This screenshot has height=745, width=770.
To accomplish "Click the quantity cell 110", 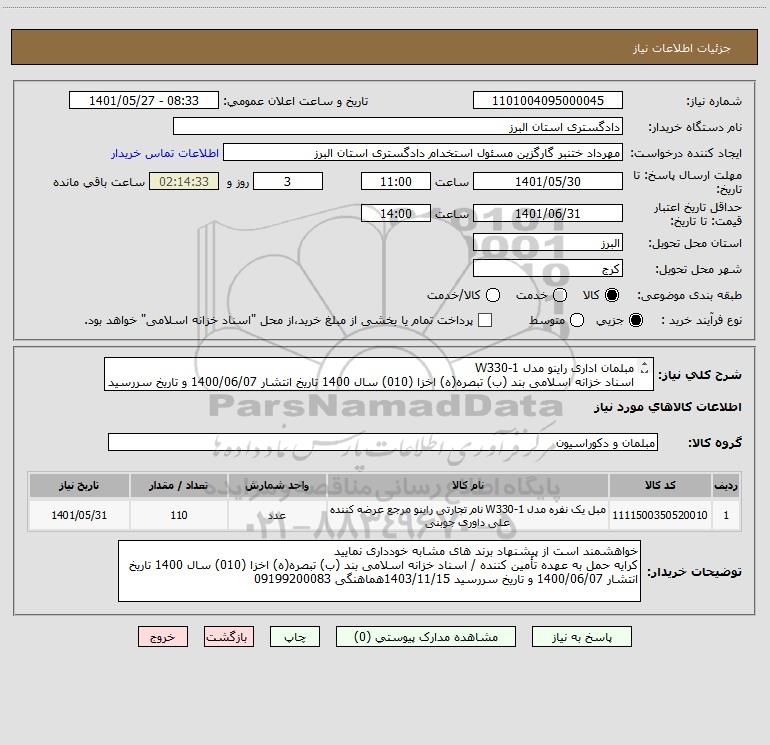I will pyautogui.click(x=179, y=515).
